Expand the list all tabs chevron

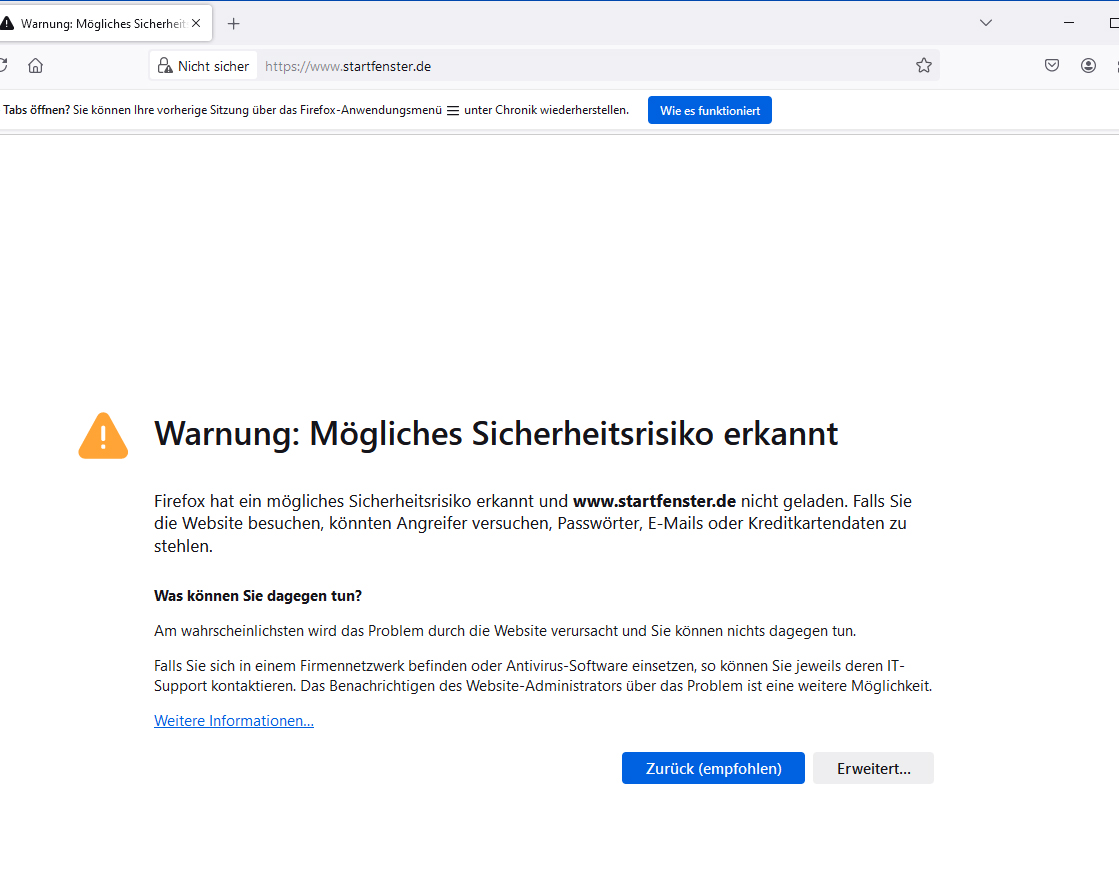pos(986,23)
